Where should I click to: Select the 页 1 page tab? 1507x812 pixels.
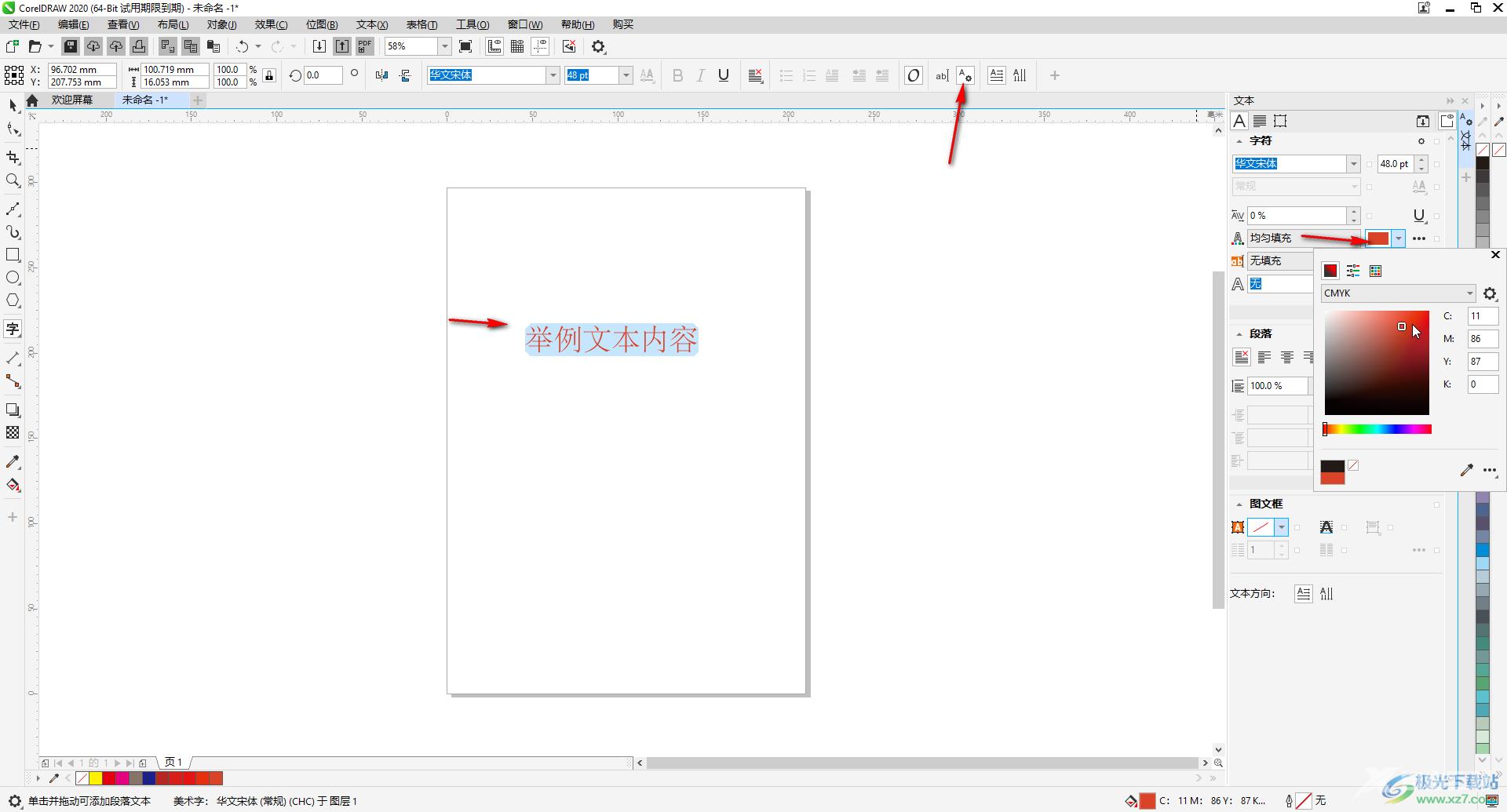[173, 762]
